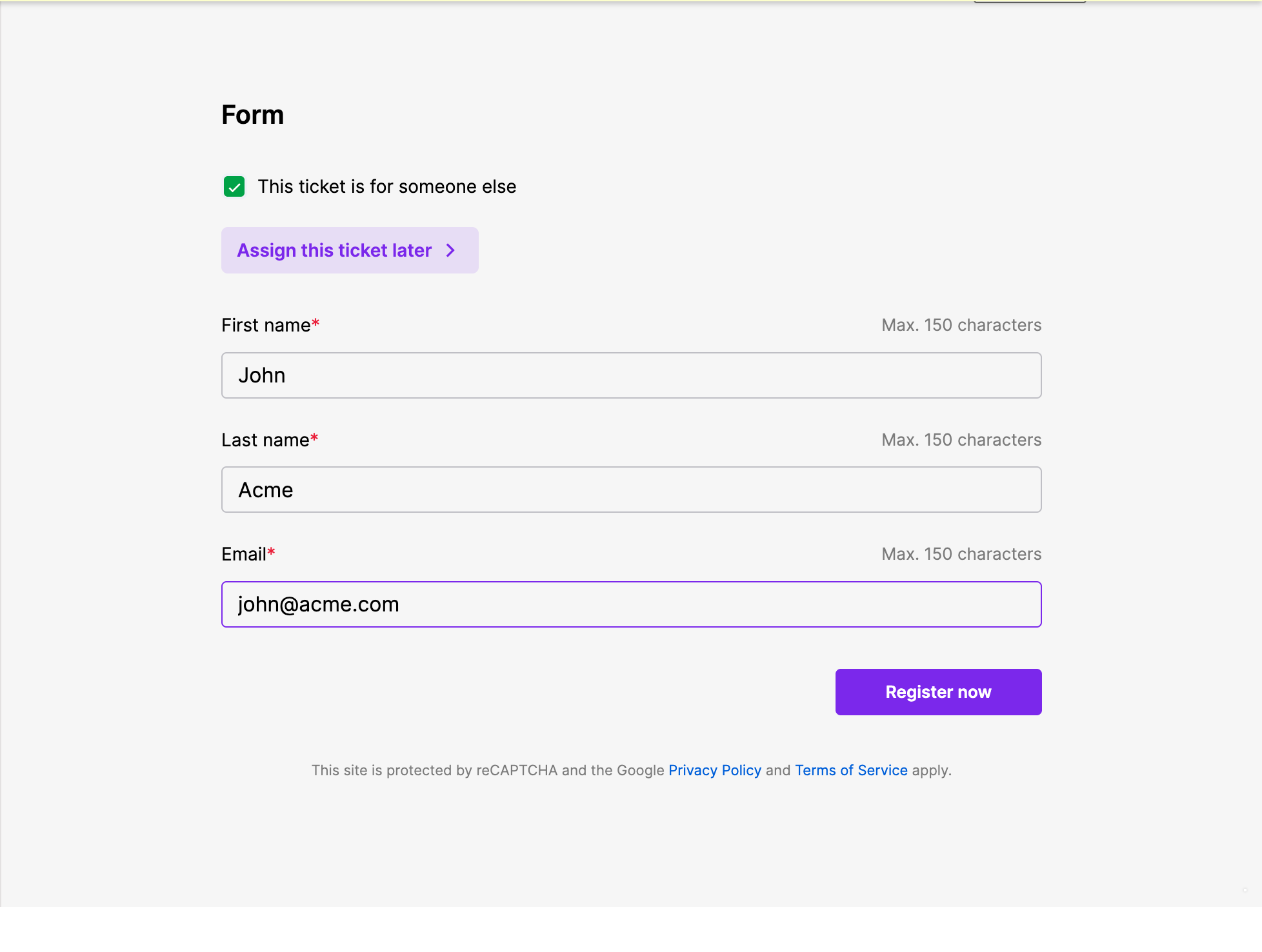The image size is (1262, 952).
Task: Submit the form with Register now
Action: click(x=938, y=692)
